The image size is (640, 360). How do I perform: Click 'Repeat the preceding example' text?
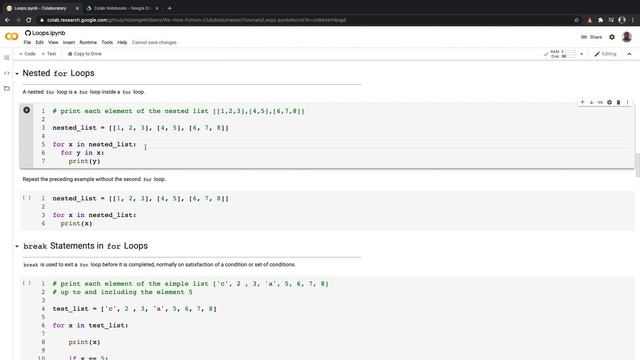click(x=94, y=179)
